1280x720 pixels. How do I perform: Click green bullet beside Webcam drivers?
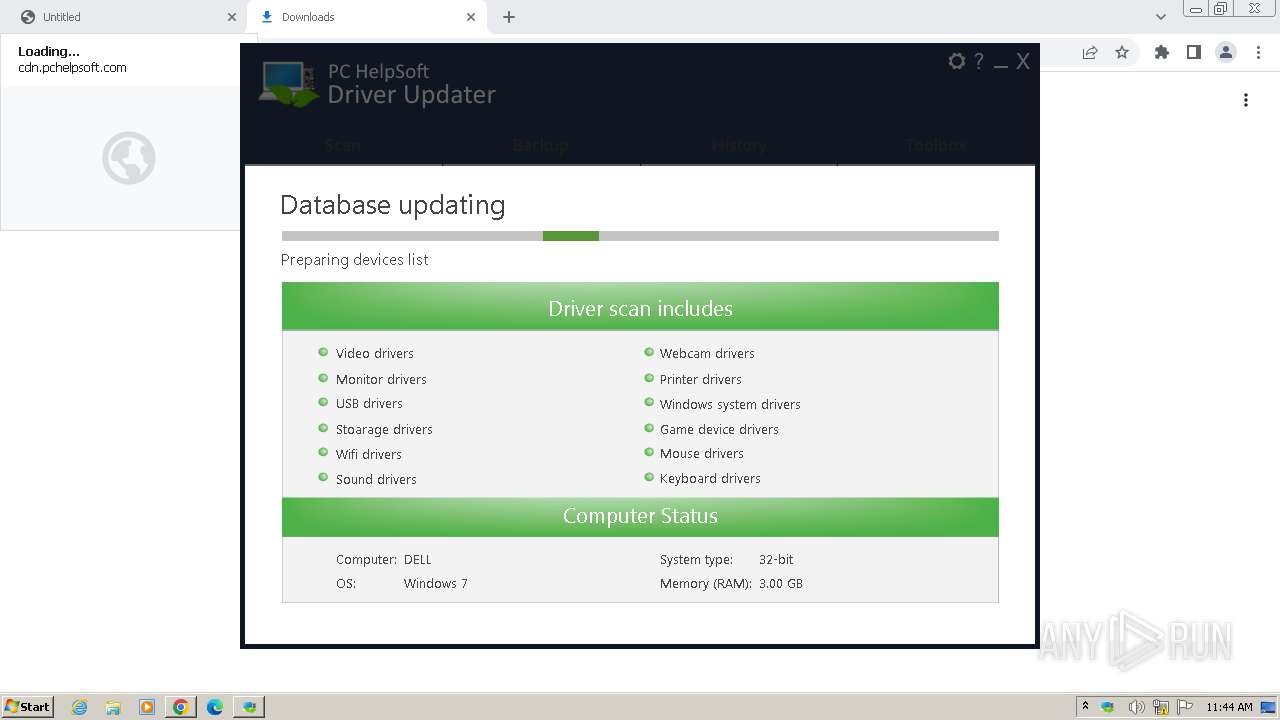coord(649,352)
